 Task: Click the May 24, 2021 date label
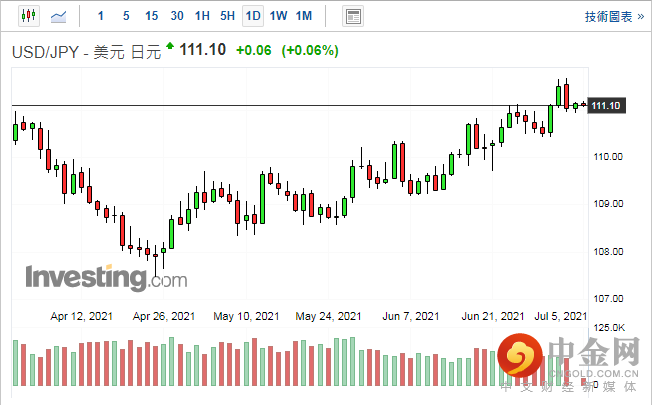tap(328, 316)
